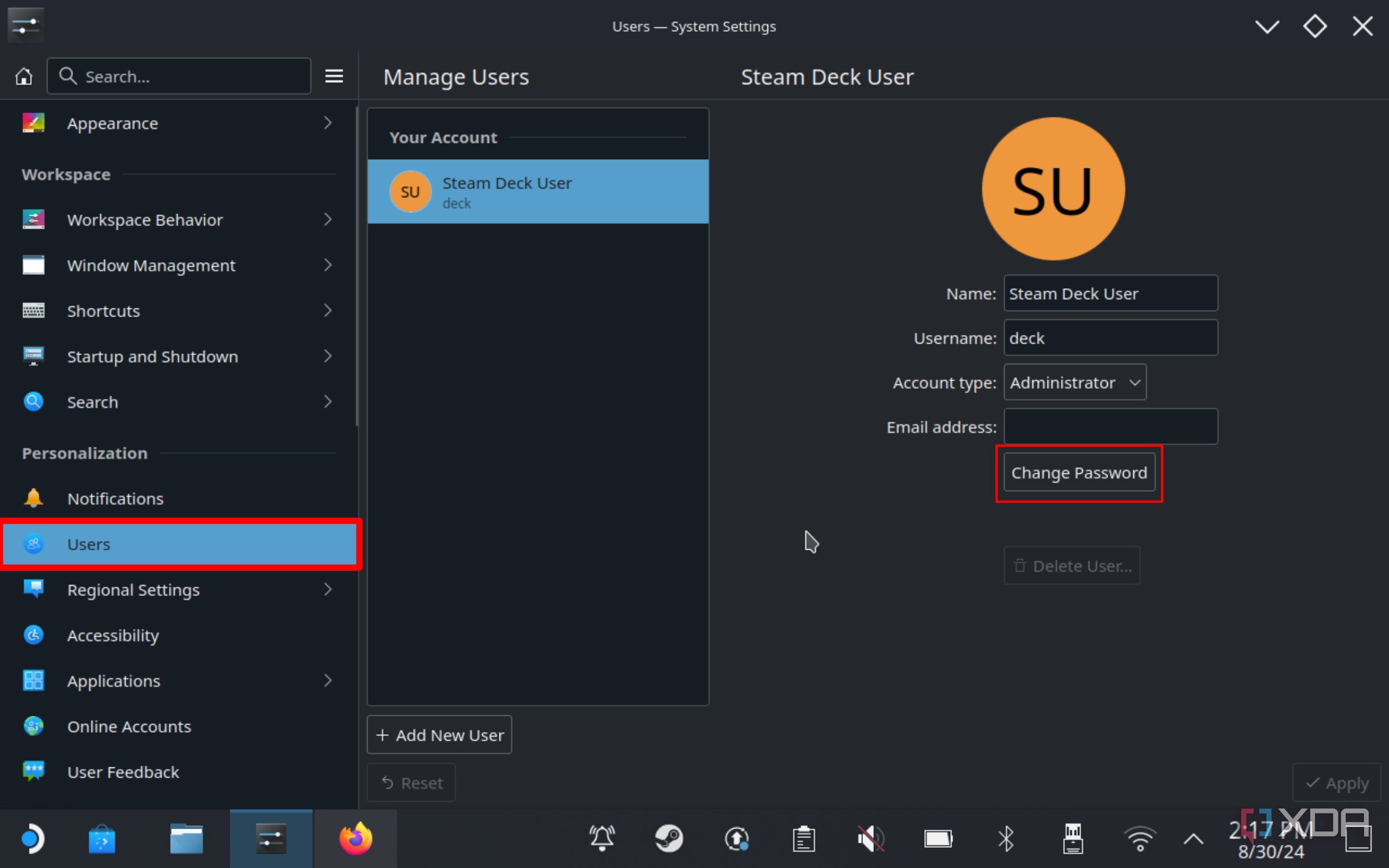
Task: Click the sidebar vertical scrollbar
Action: click(357, 266)
